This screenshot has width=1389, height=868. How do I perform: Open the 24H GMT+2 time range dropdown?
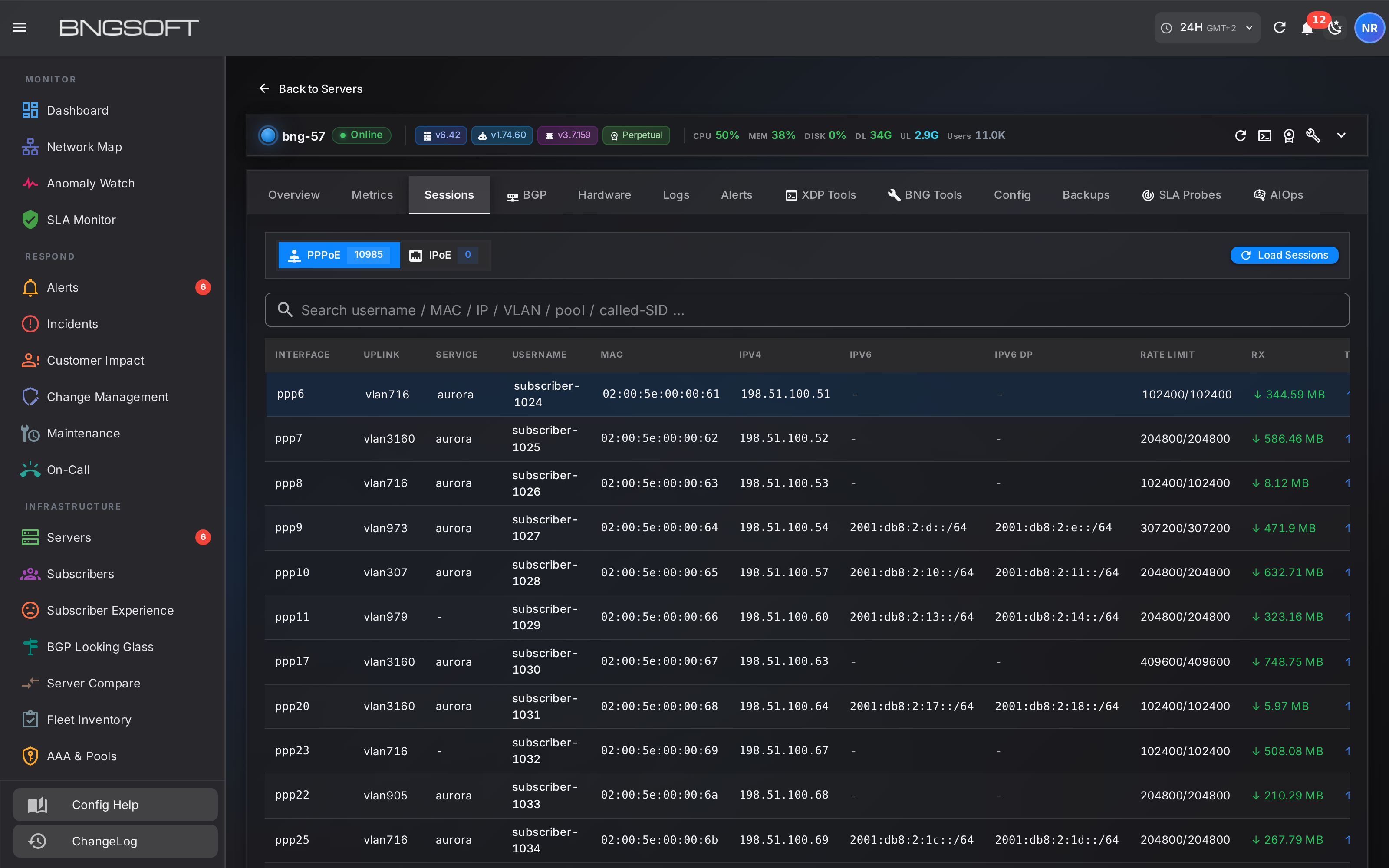pyautogui.click(x=1207, y=27)
